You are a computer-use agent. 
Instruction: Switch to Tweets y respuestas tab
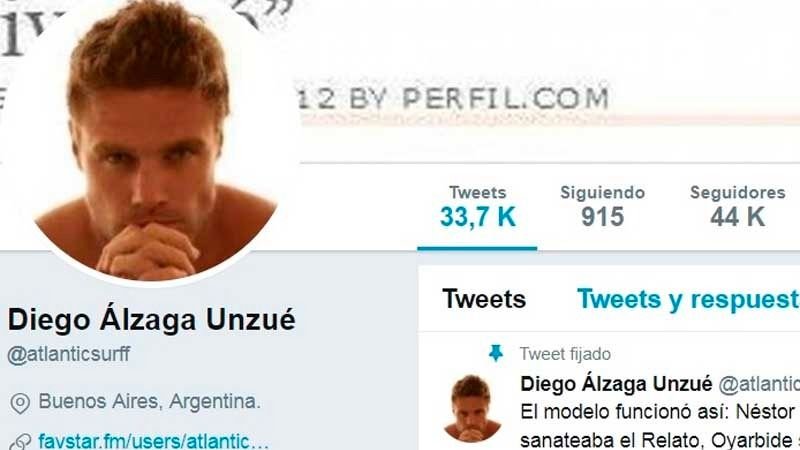coord(688,299)
